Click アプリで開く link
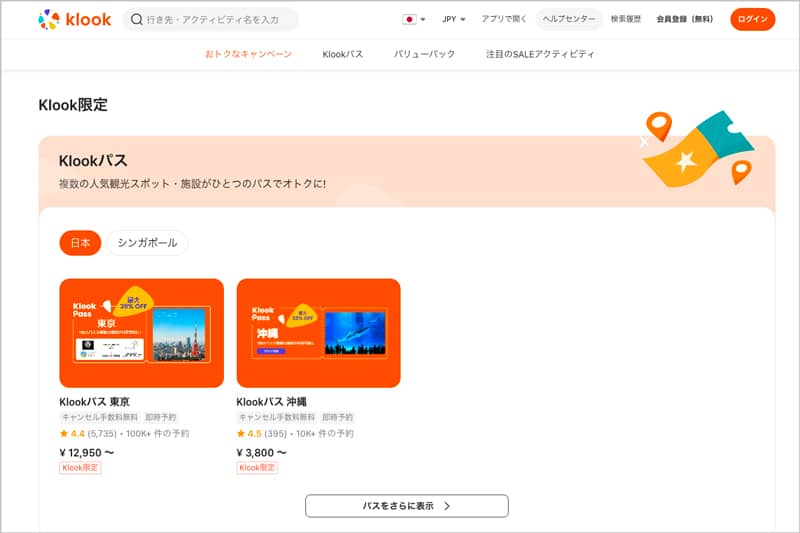 coord(504,19)
